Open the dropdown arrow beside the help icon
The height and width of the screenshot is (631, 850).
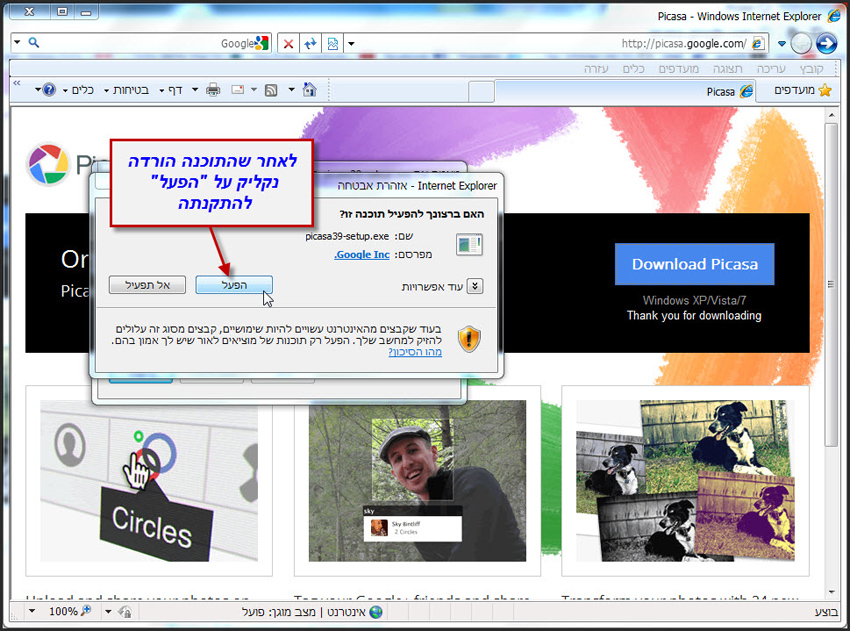point(38,89)
